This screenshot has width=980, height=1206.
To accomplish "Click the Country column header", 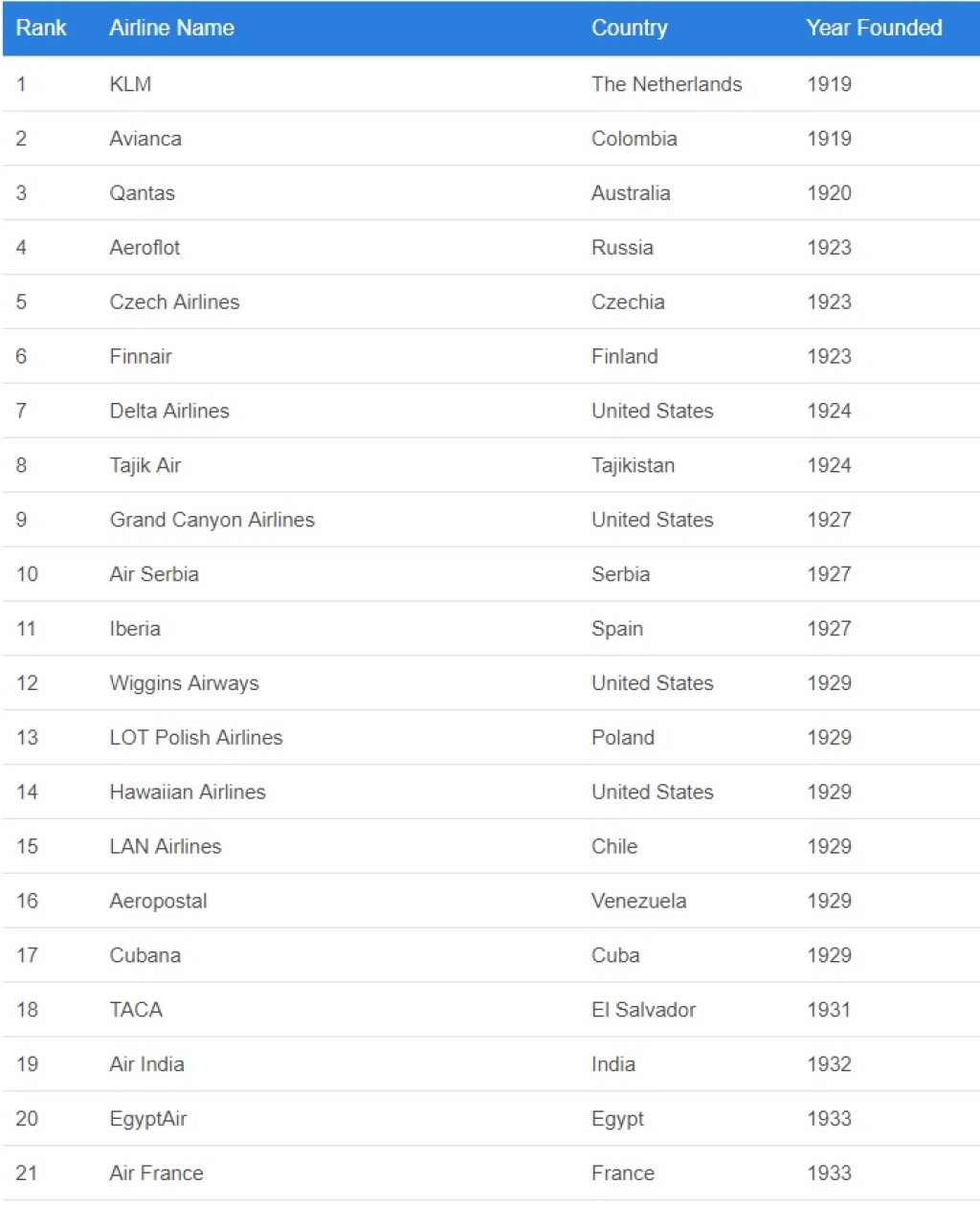I will coord(629,28).
